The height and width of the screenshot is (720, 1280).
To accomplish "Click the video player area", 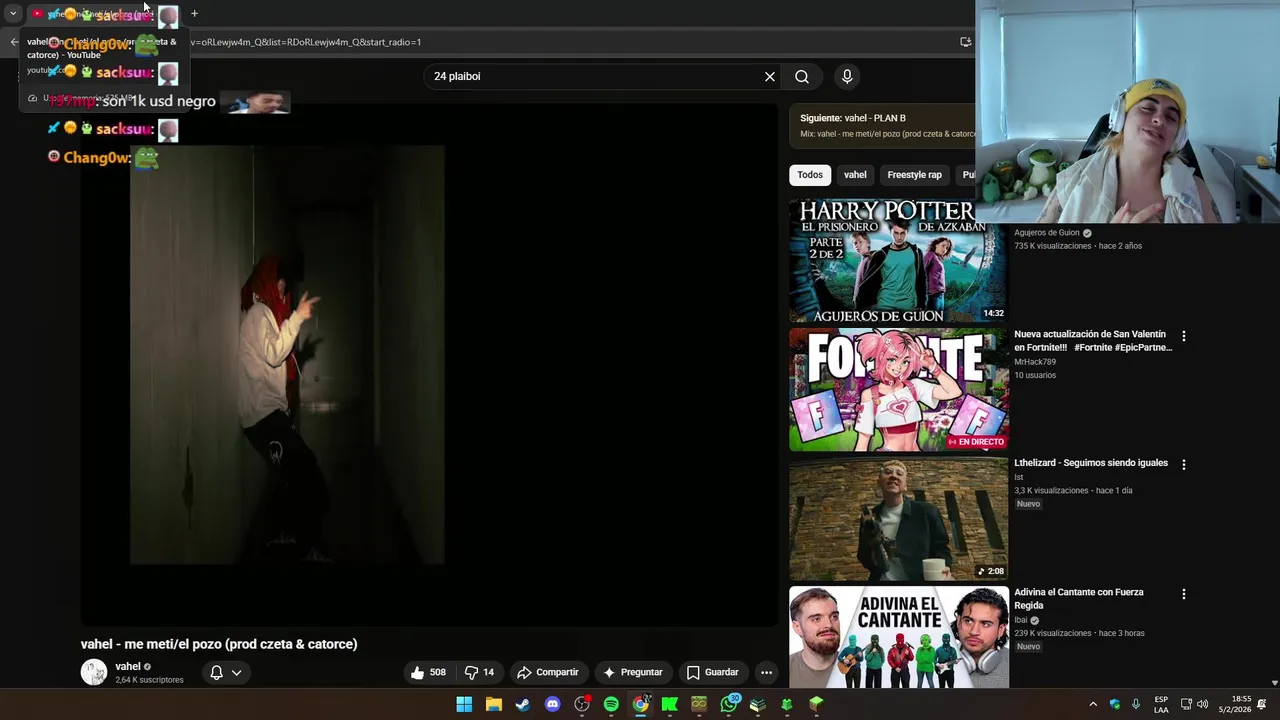I will pyautogui.click(x=429, y=365).
